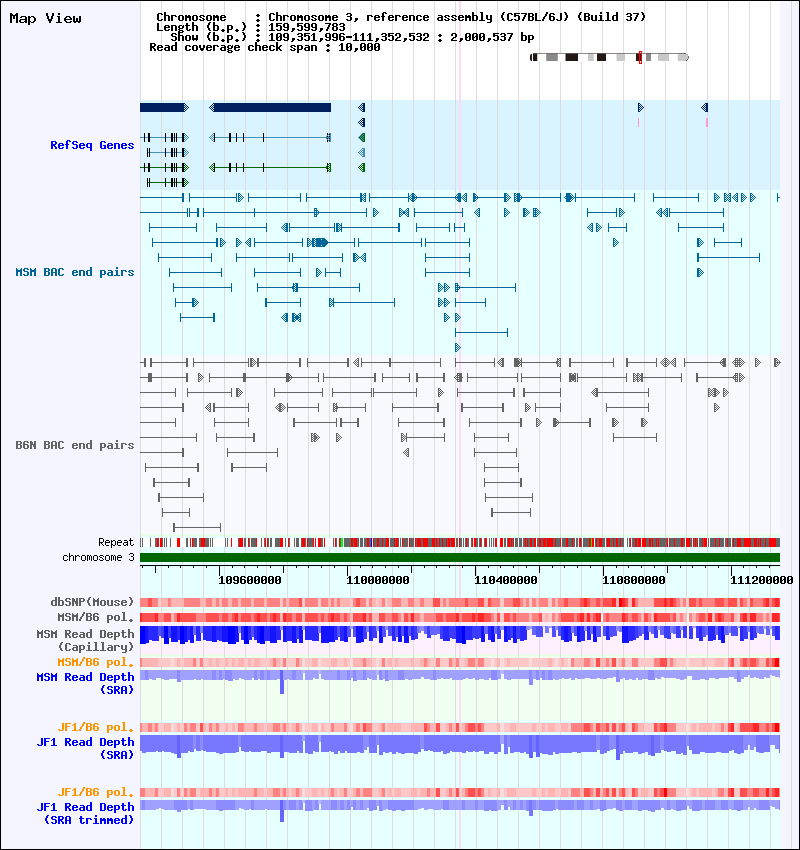
Task: Open JF1/B6 pol. link above JF1 Read Depth (SRA)
Action: click(x=96, y=727)
